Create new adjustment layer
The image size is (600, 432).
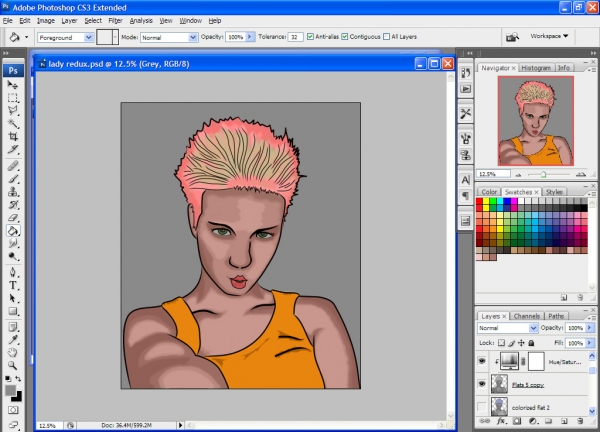[532, 421]
